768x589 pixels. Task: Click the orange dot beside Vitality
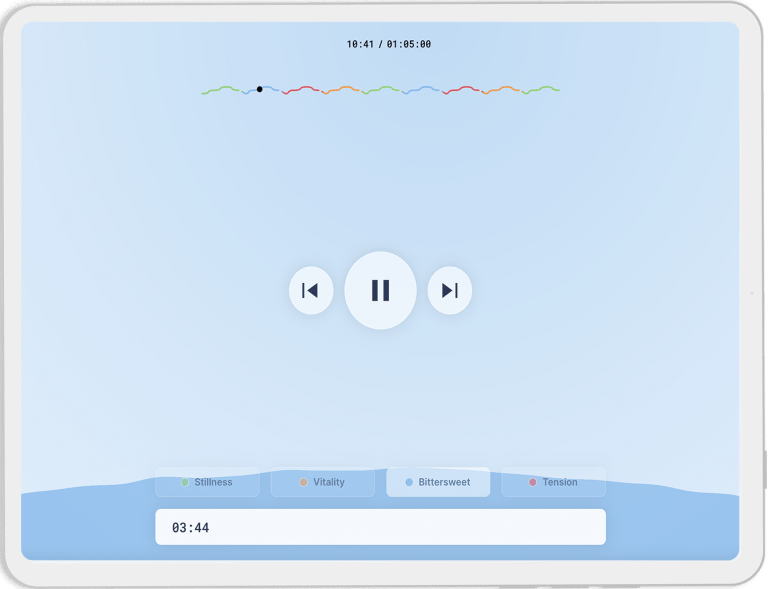(x=304, y=482)
